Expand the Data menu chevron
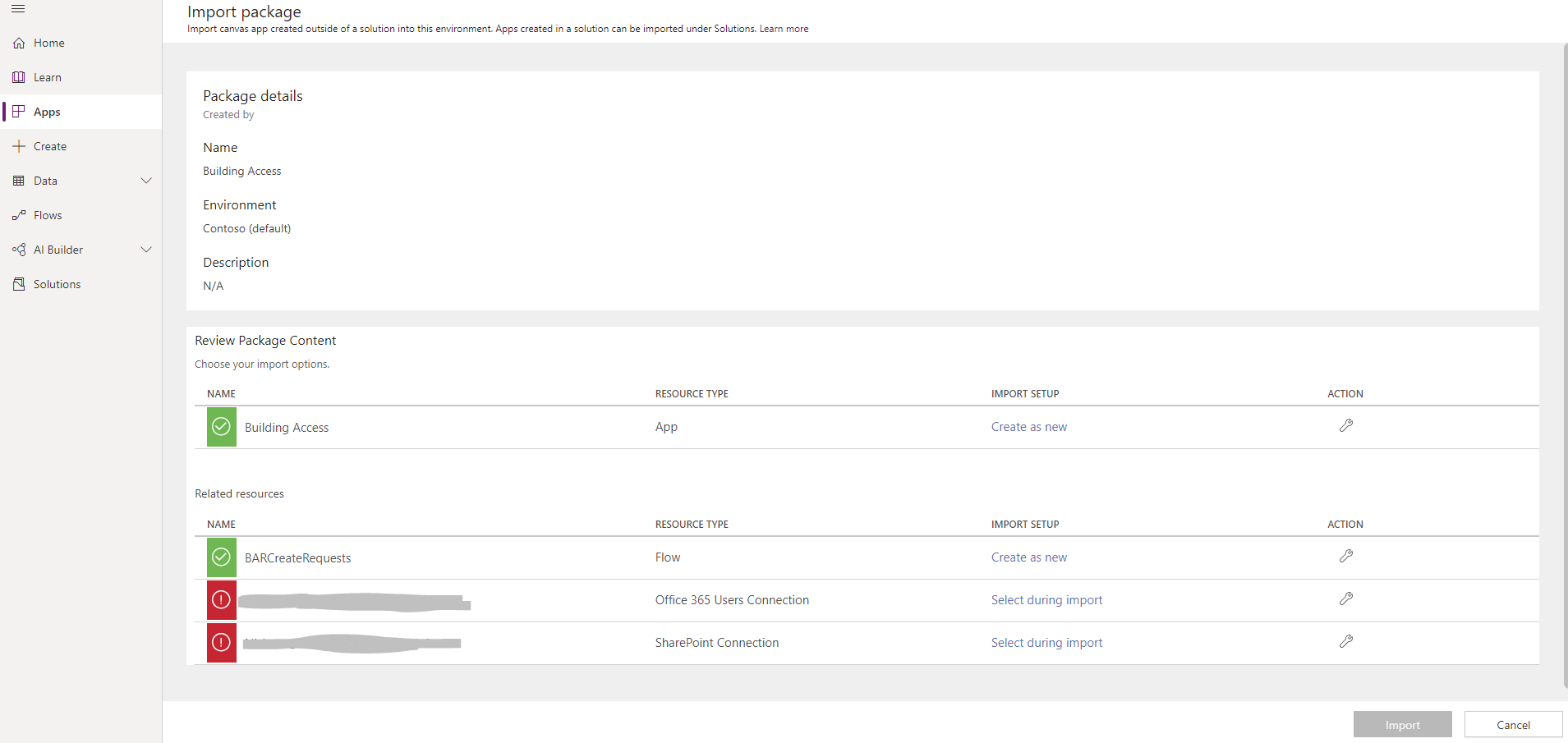Screen dimensions: 1568x743 click(x=146, y=181)
